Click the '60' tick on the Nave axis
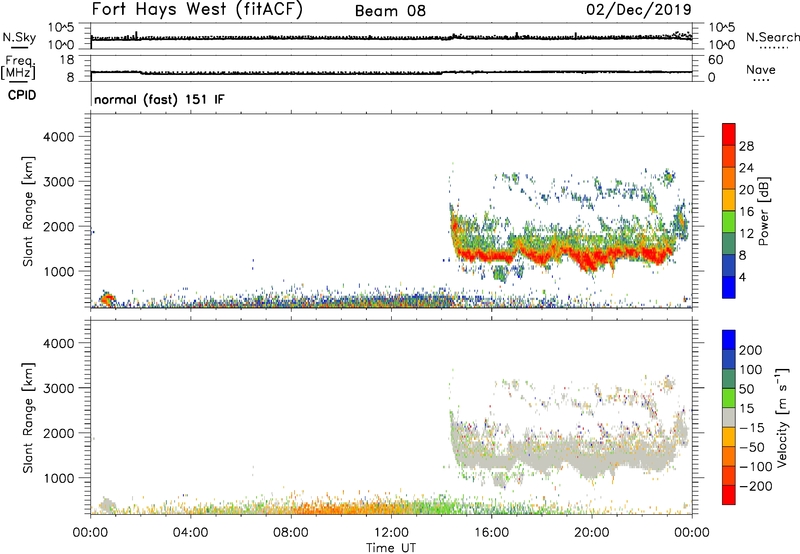Viewport: 800px width, 554px height. pyautogui.click(x=715, y=60)
